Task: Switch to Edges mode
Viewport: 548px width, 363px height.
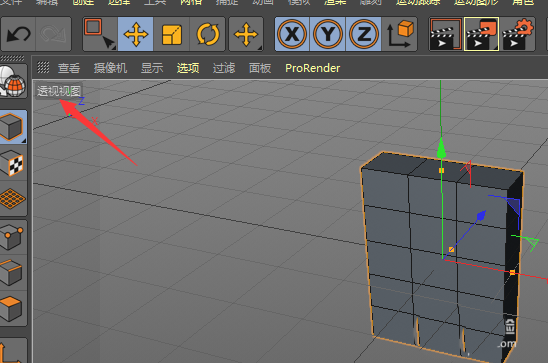Action: [x=12, y=273]
